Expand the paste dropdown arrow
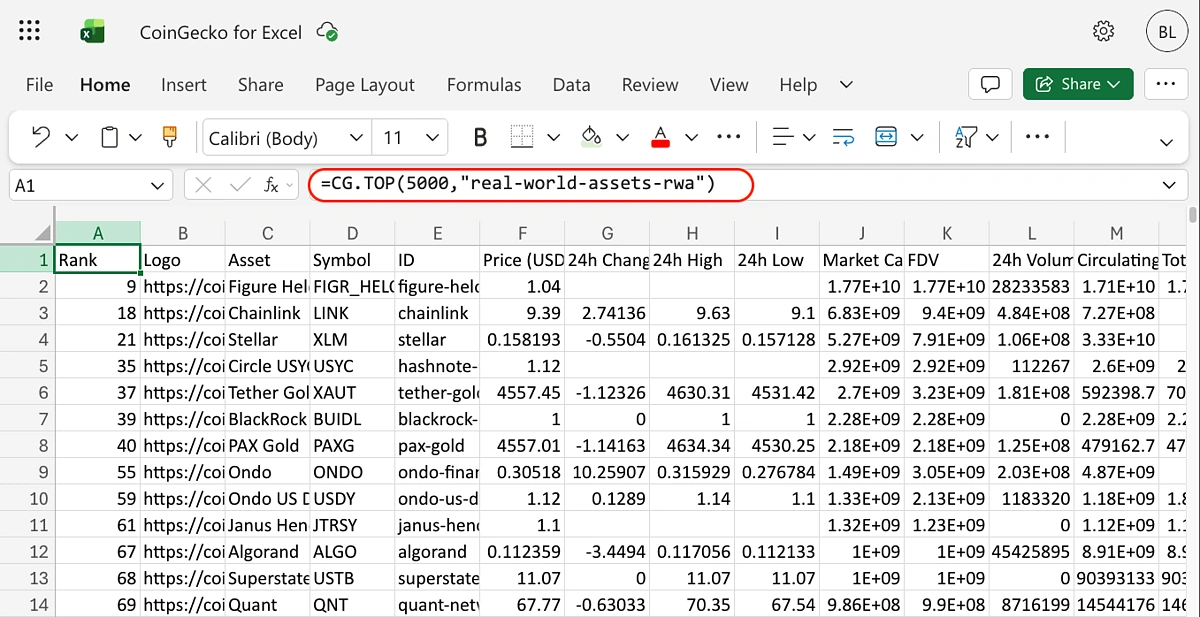The width and height of the screenshot is (1200, 617). coord(136,137)
